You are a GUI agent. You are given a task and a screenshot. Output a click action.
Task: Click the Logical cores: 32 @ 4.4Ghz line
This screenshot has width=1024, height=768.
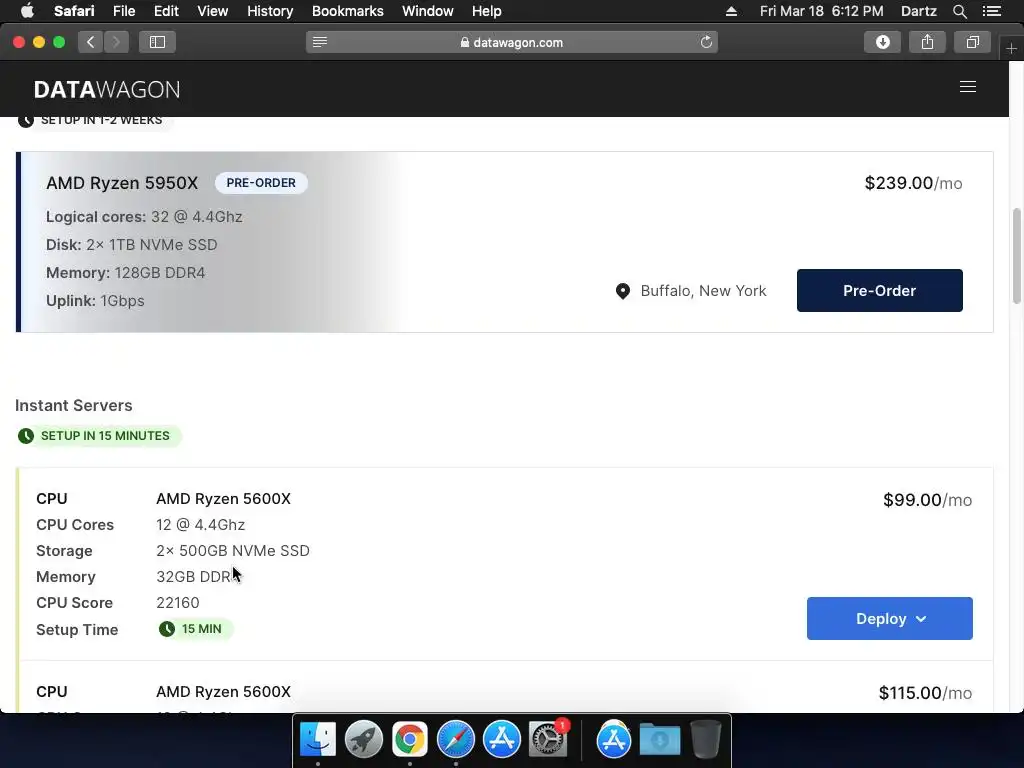pos(144,217)
